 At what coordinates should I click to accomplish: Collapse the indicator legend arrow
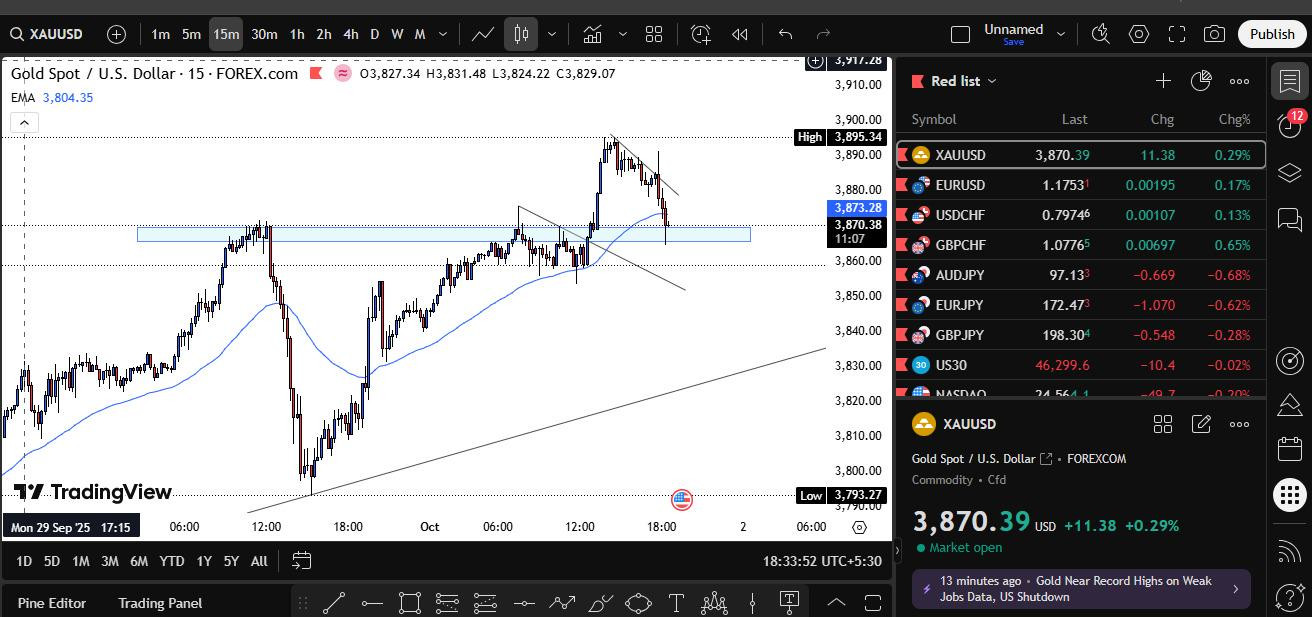coord(24,122)
